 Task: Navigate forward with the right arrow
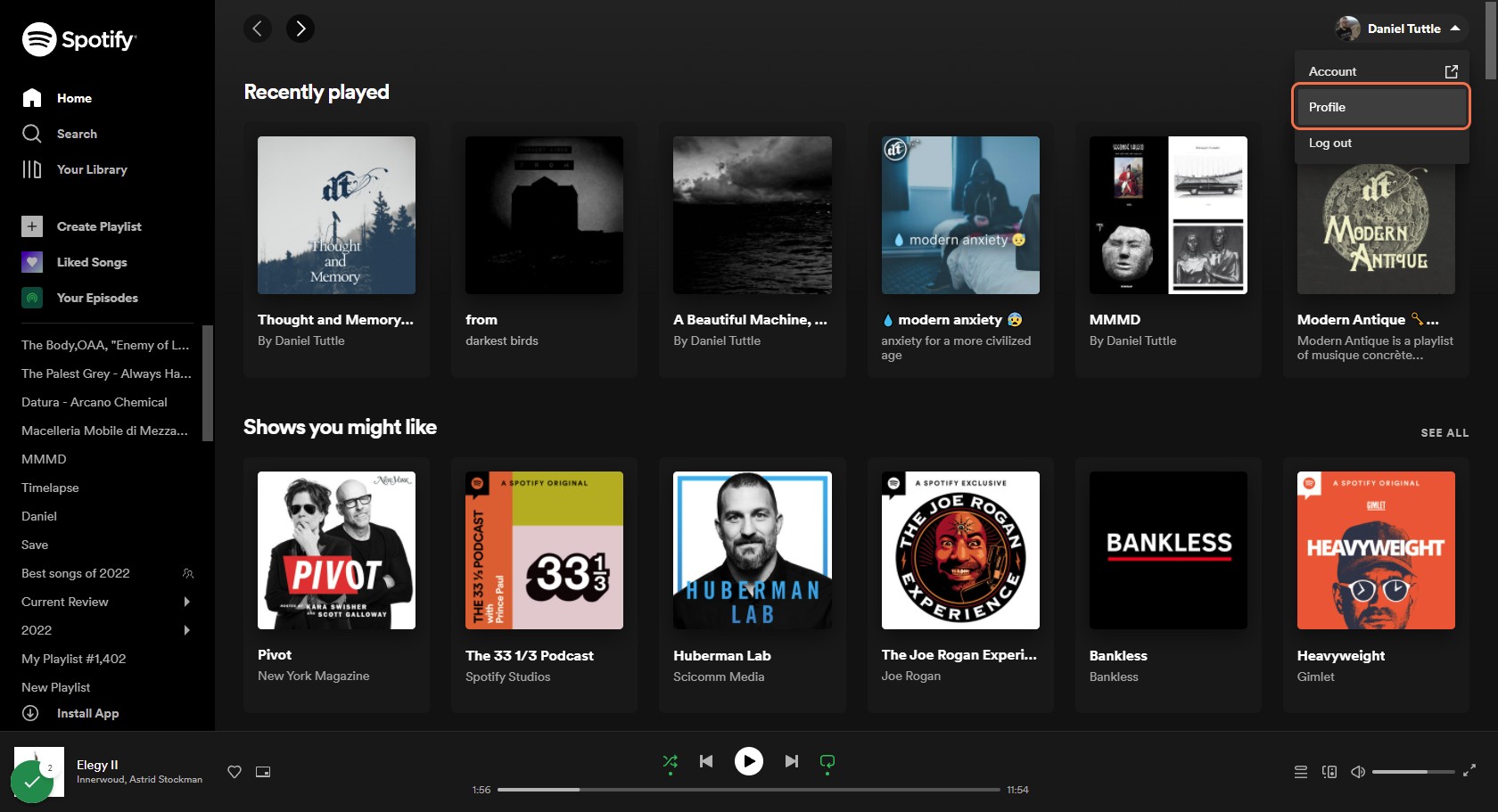coord(300,29)
